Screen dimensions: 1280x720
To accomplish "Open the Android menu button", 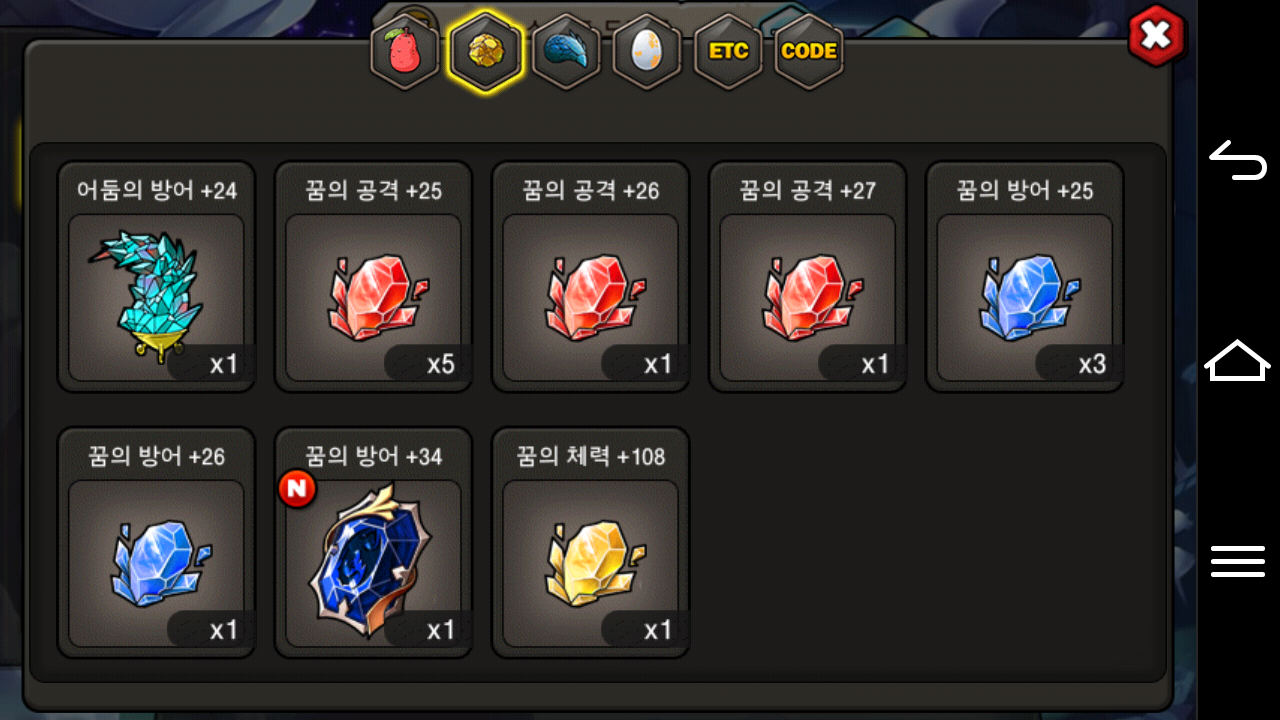I will coord(1238,561).
